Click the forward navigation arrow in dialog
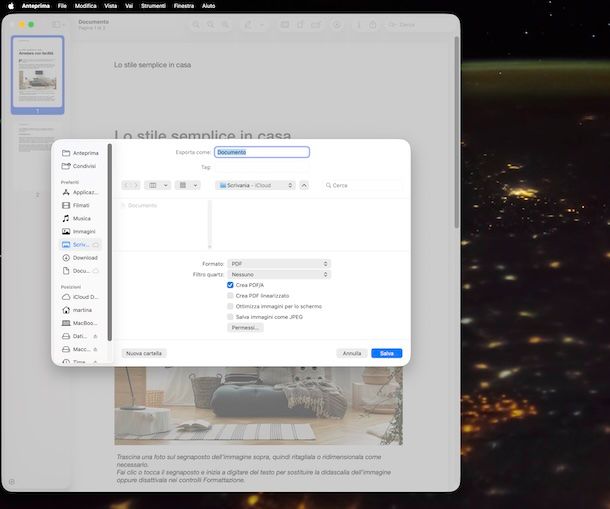610x509 pixels. click(x=135, y=185)
